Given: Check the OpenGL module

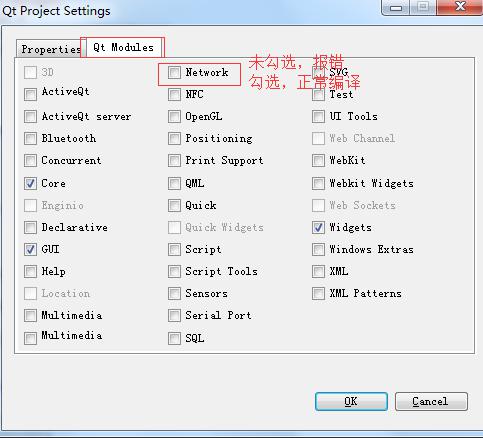Looking at the screenshot, I should tap(174, 117).
